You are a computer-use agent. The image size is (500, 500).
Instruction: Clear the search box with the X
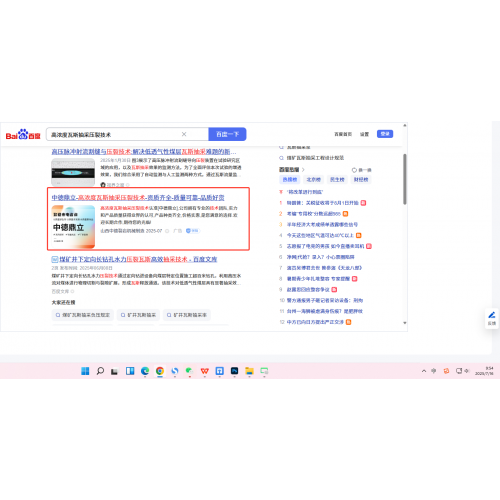pyautogui.click(x=184, y=134)
